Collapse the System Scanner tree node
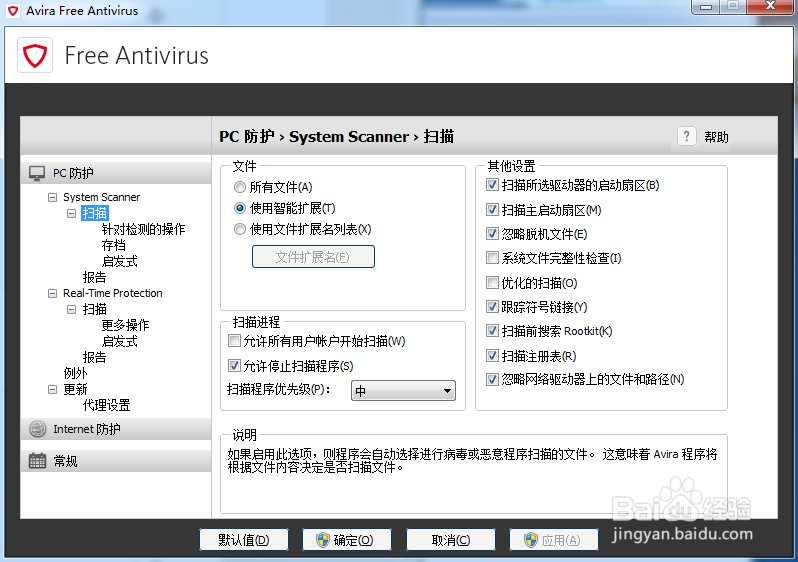Screen dimensions: 798x562 [52, 197]
